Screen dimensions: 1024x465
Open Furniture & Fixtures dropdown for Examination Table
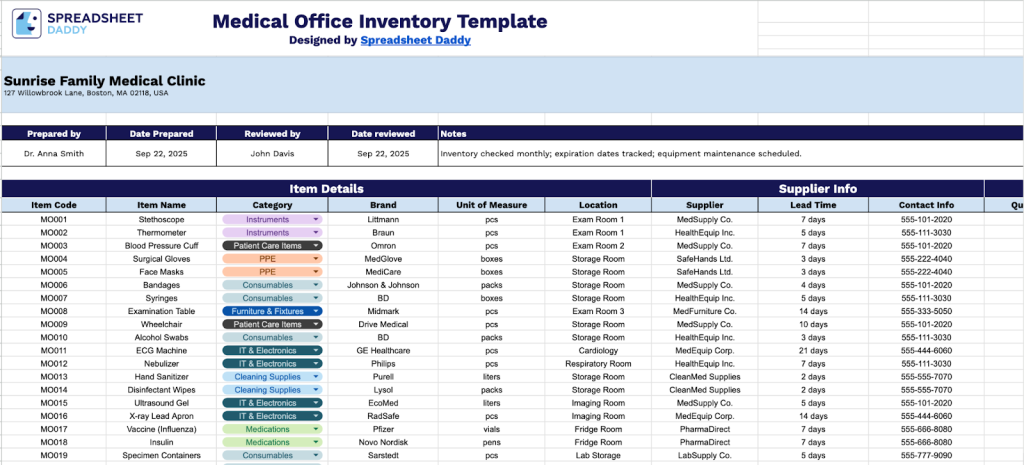[x=317, y=311]
